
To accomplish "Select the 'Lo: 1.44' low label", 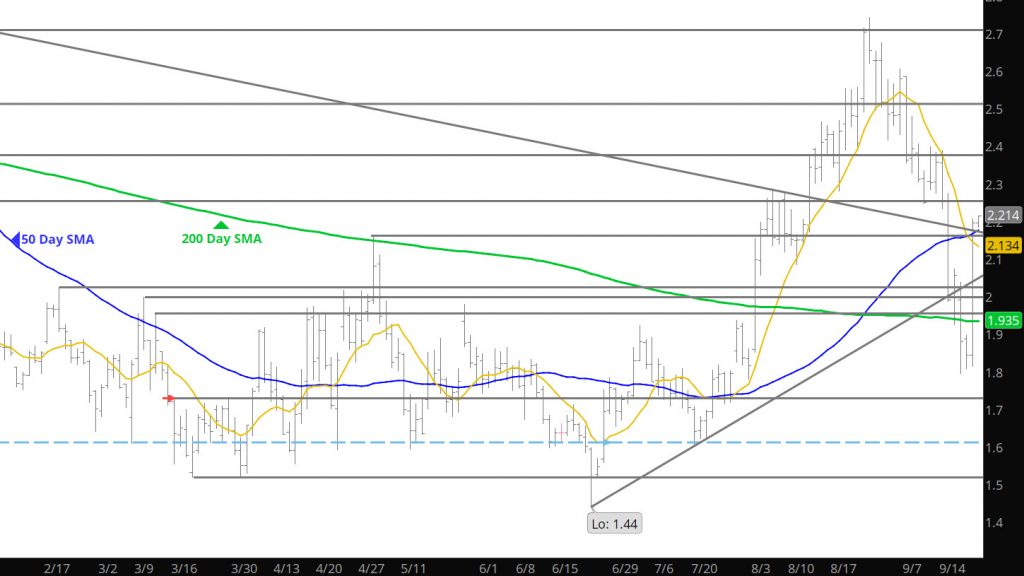I will pyautogui.click(x=610, y=521).
